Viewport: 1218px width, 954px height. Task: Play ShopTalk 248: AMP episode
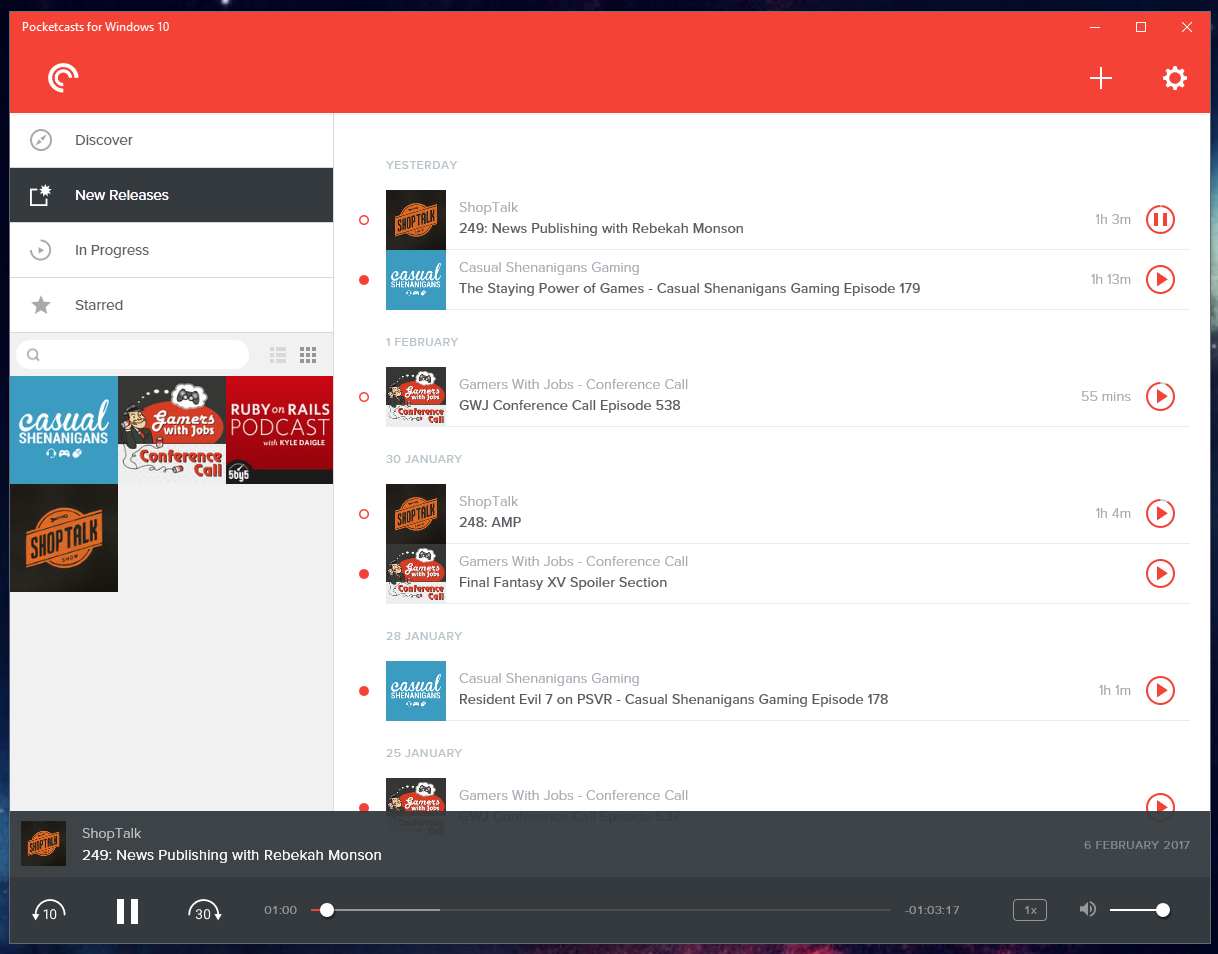(1160, 513)
